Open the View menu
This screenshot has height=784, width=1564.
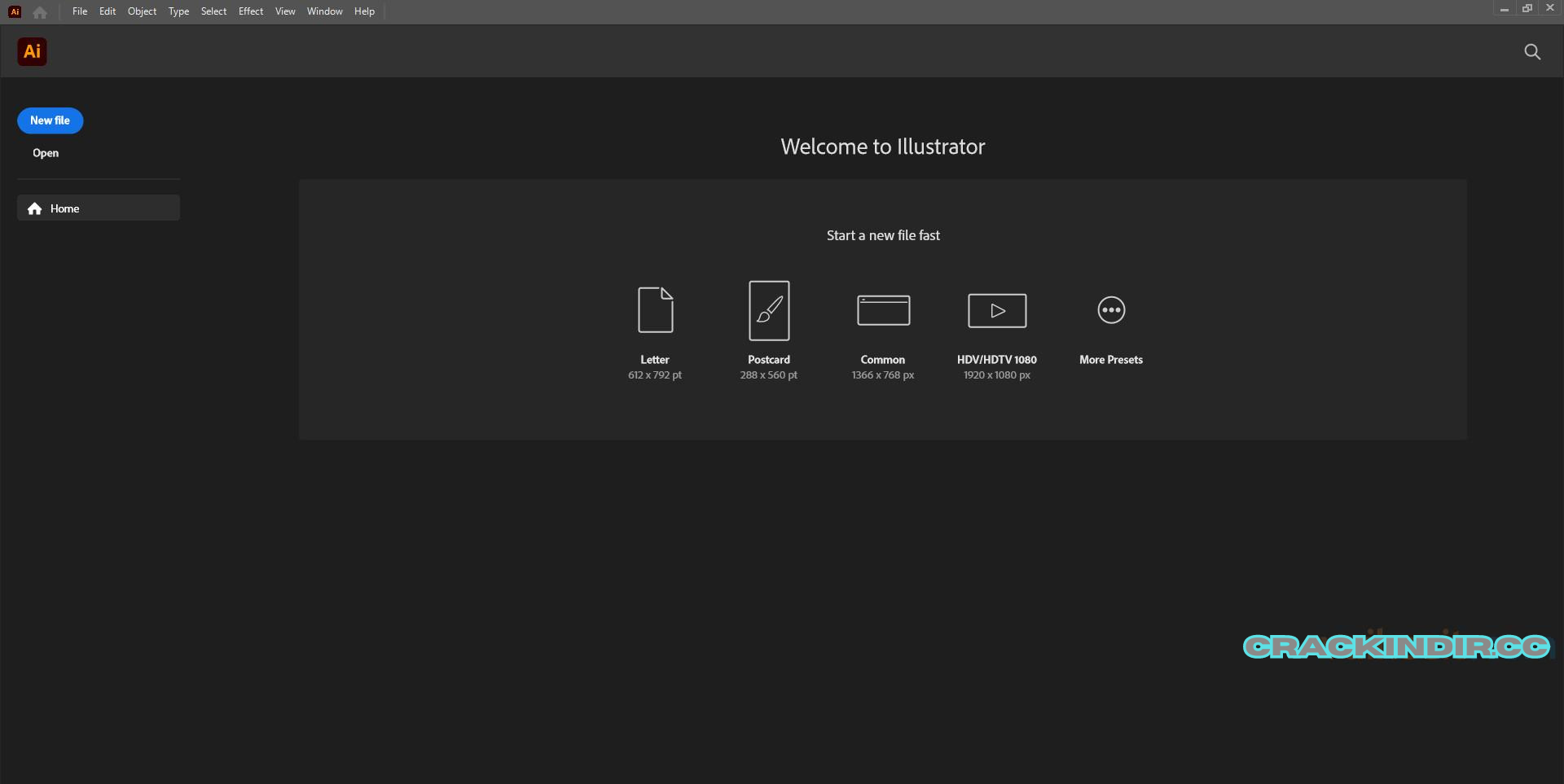285,11
